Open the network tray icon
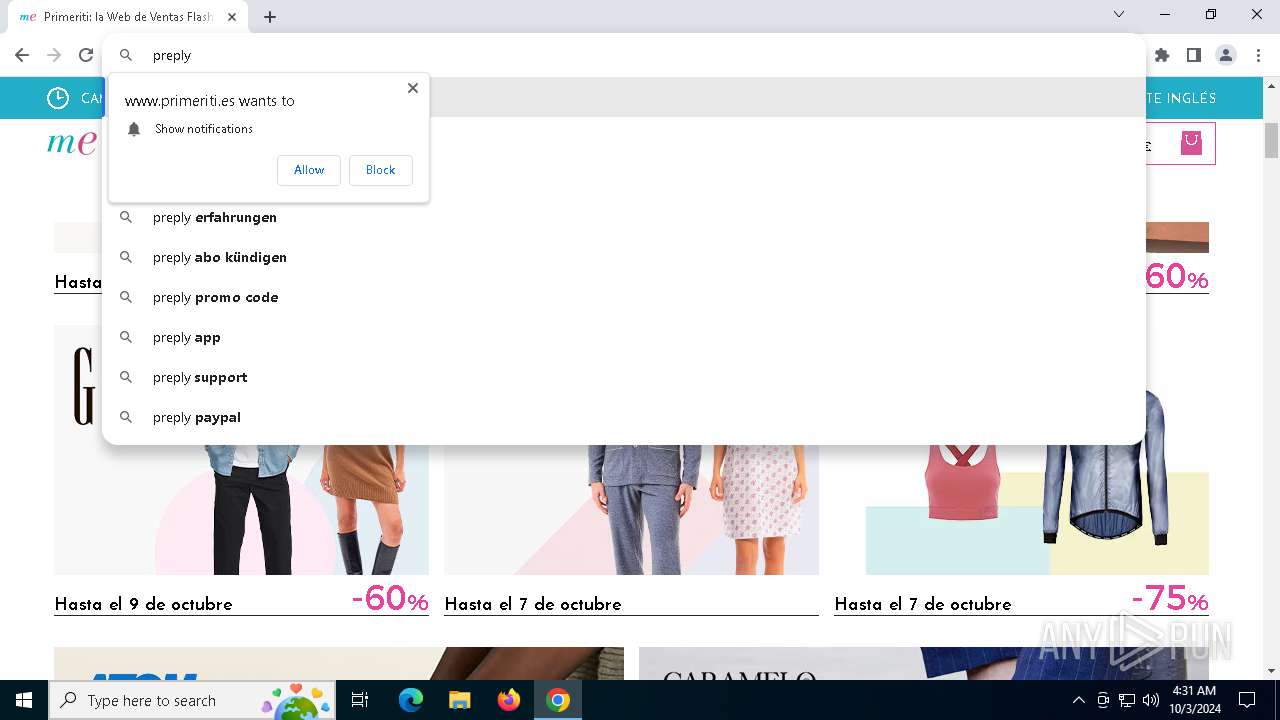The width and height of the screenshot is (1280, 720). 1127,700
